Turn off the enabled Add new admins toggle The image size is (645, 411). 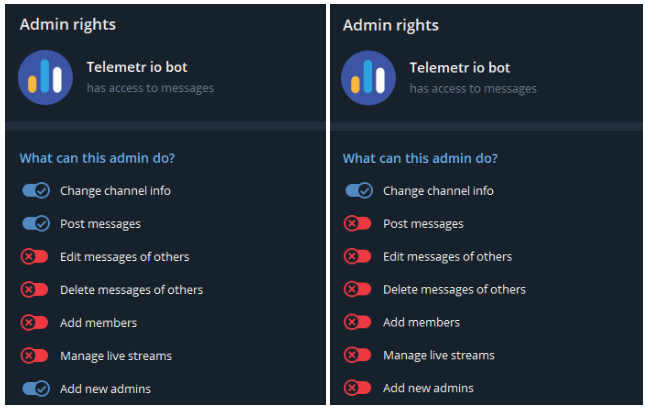(x=35, y=389)
